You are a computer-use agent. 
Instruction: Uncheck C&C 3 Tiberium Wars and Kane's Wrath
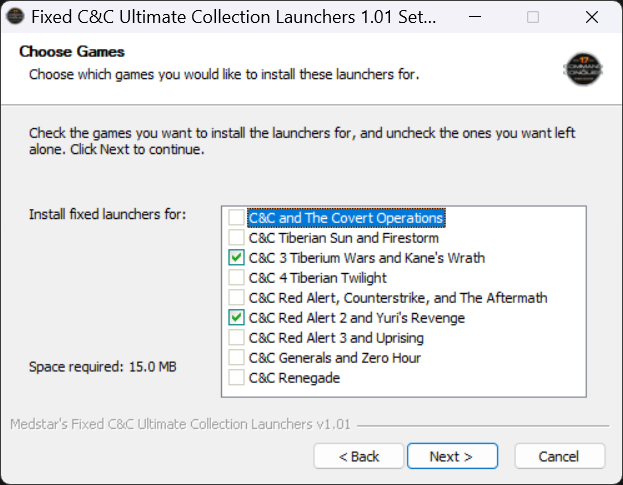(x=236, y=258)
